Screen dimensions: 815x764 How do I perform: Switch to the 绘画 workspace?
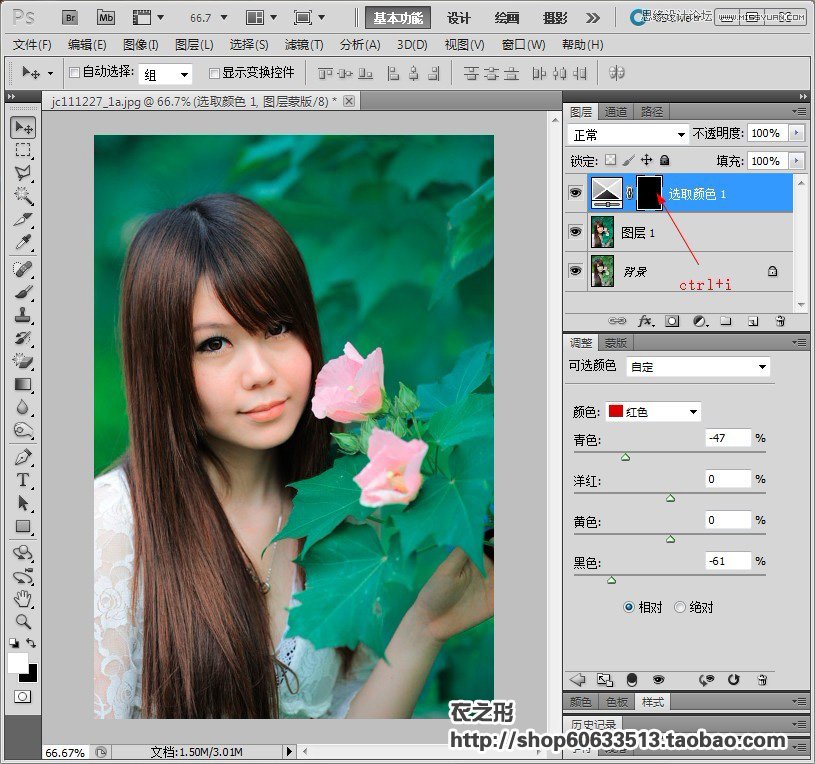tap(507, 18)
